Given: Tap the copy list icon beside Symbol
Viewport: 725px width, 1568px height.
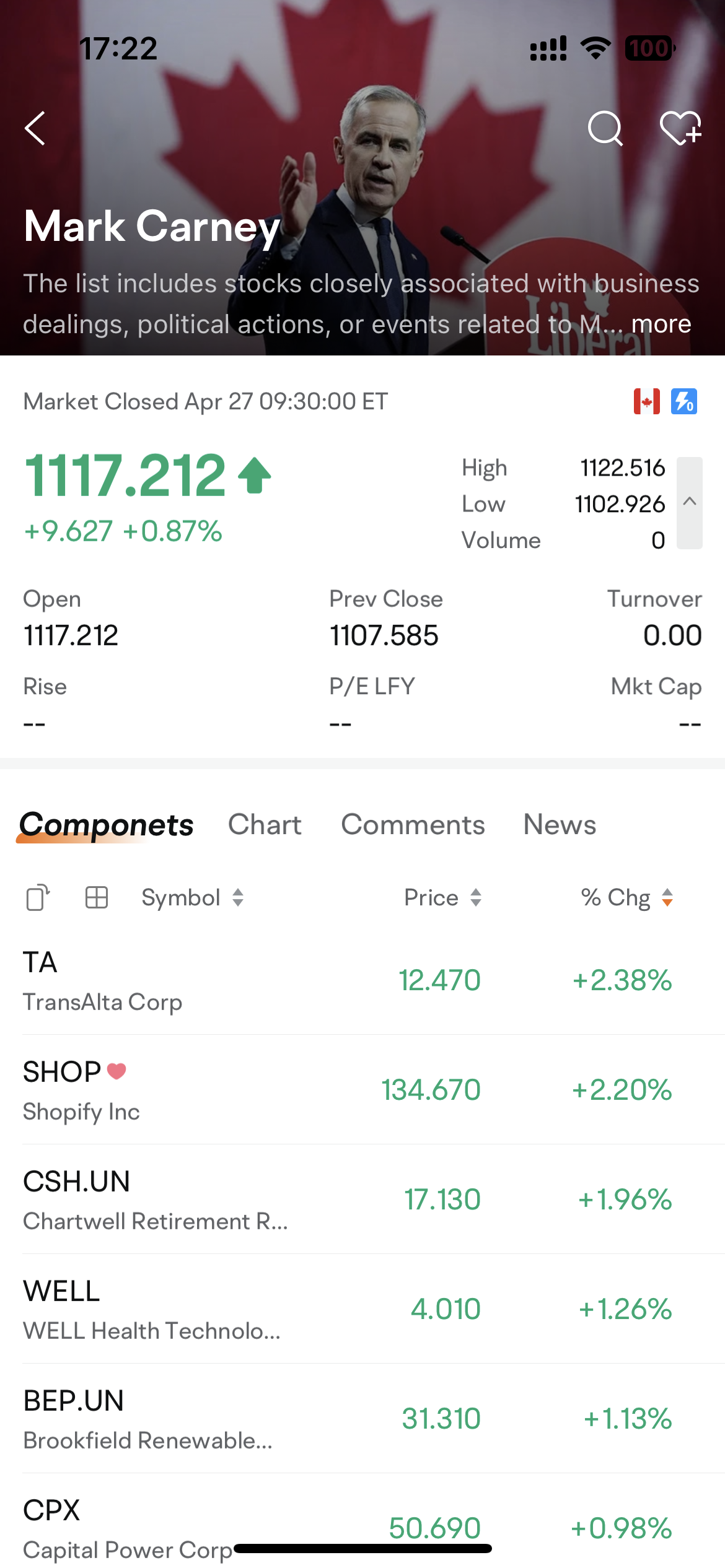Looking at the screenshot, I should click(x=38, y=897).
